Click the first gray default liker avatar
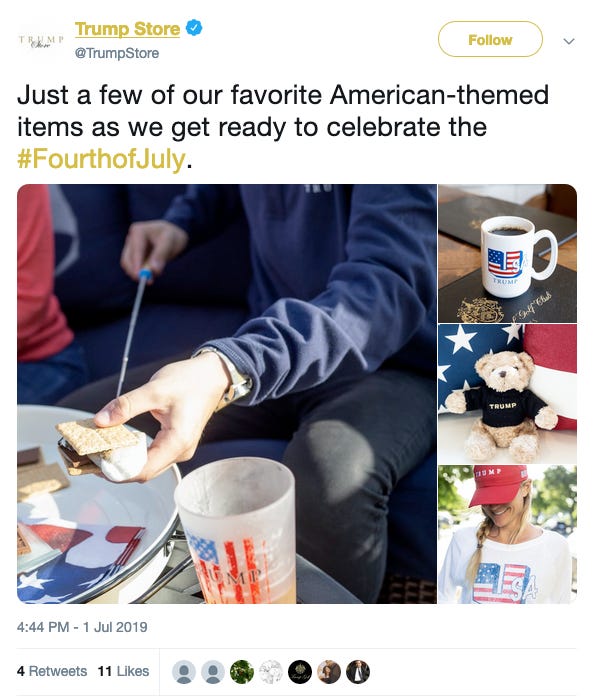 [184, 672]
